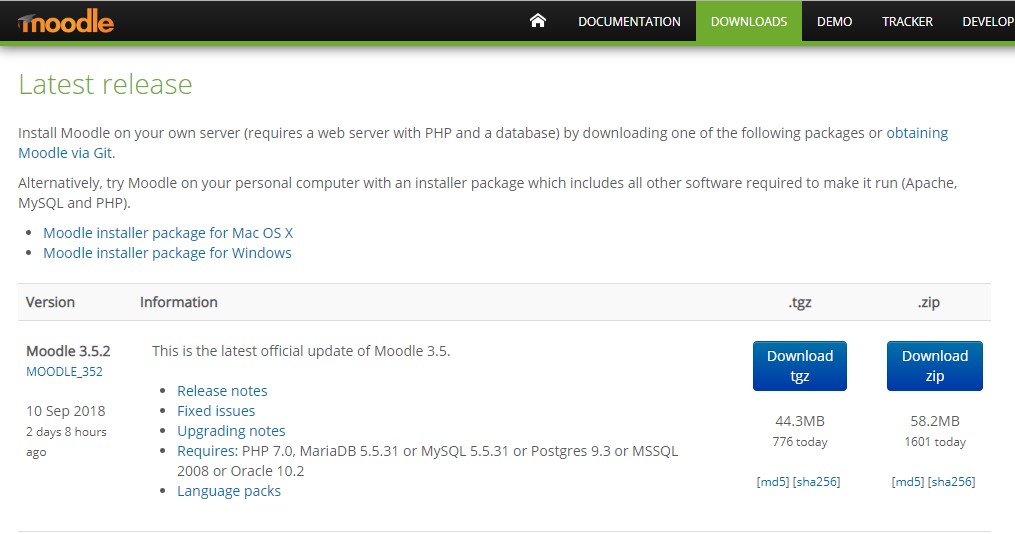
Task: Click the '.tgz' column header
Action: coord(800,303)
